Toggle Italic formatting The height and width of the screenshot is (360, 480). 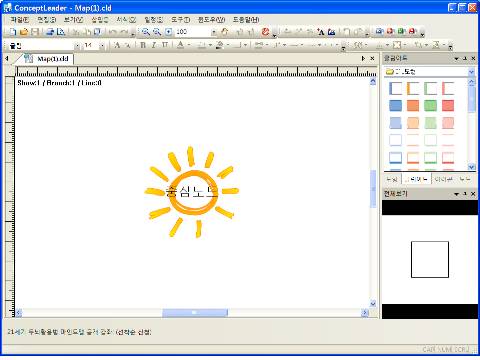[154, 45]
